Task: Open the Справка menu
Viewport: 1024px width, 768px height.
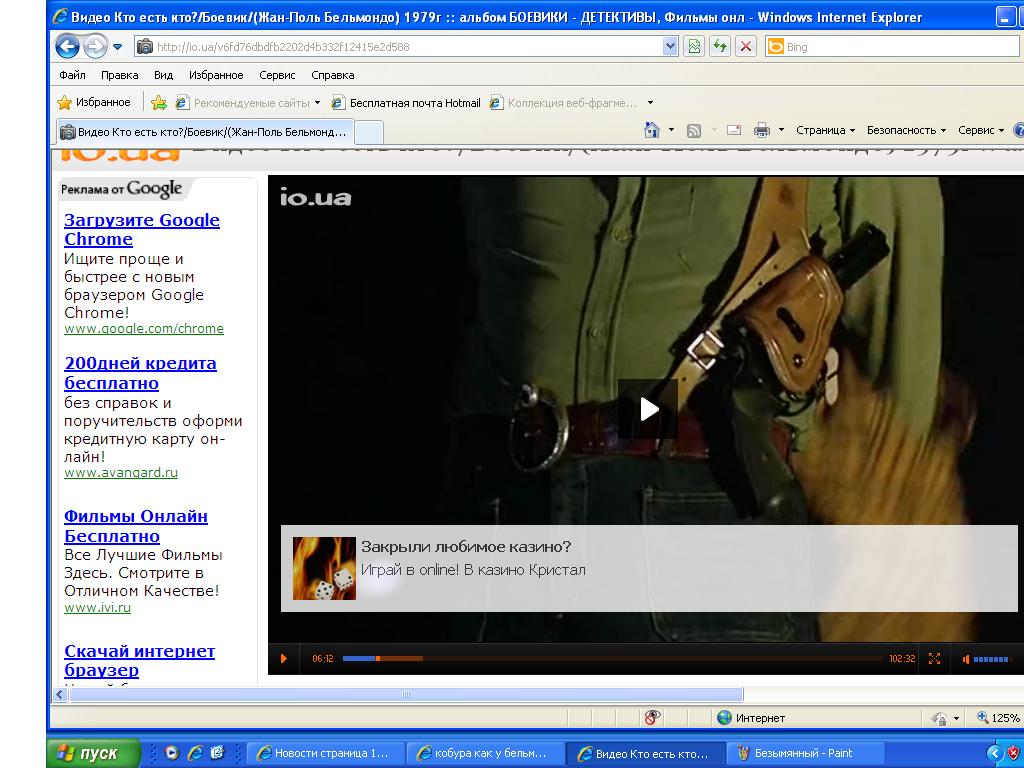Action: point(332,75)
